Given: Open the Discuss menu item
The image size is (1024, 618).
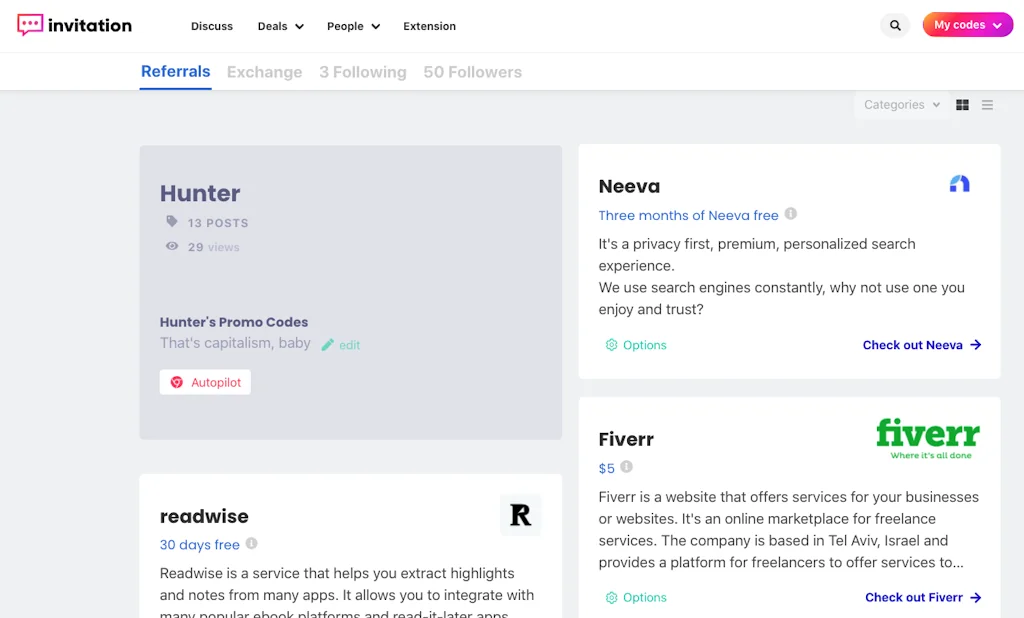Looking at the screenshot, I should [x=212, y=26].
